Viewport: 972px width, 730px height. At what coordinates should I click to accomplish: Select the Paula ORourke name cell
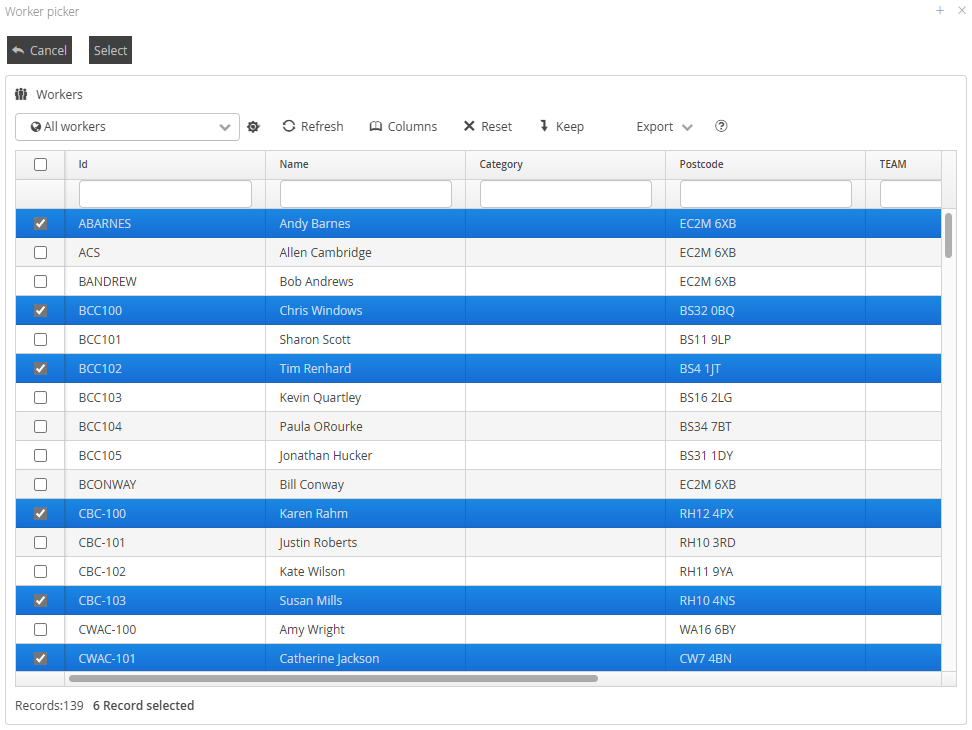(365, 426)
